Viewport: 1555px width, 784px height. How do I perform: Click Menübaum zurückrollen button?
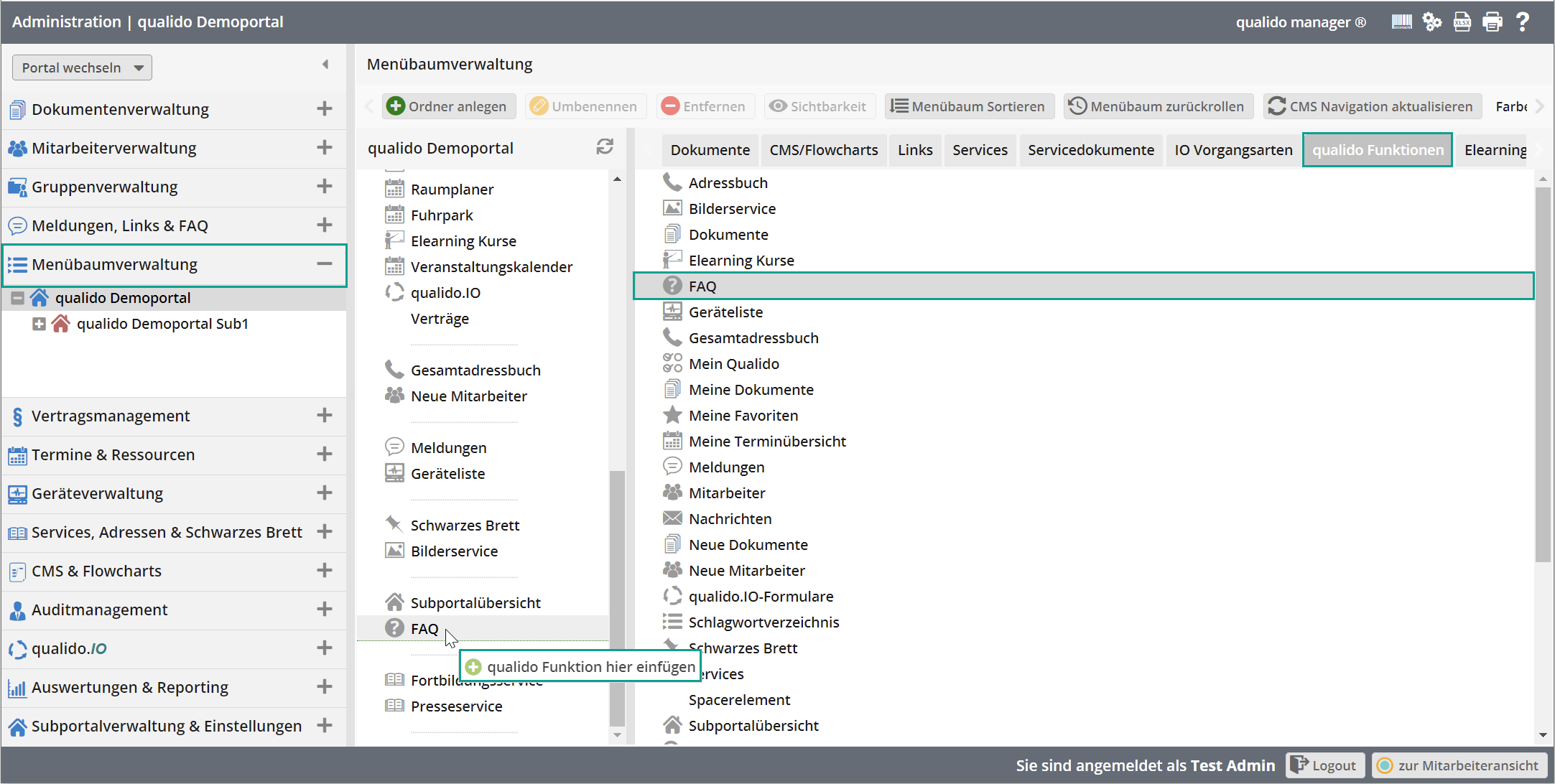(x=1158, y=106)
